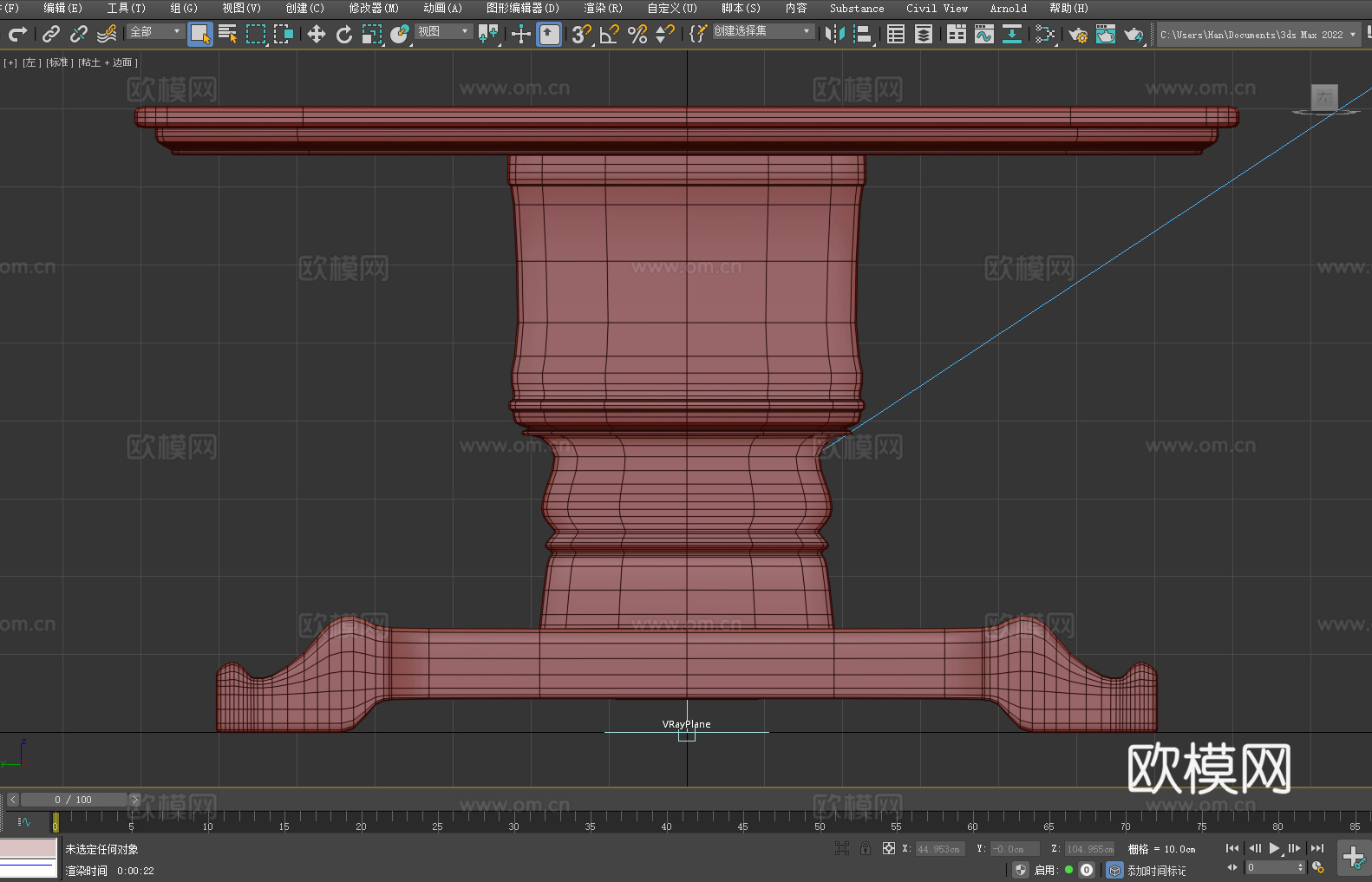Click time slider next-frame arrow button
The width and height of the screenshot is (1372, 882).
point(134,800)
